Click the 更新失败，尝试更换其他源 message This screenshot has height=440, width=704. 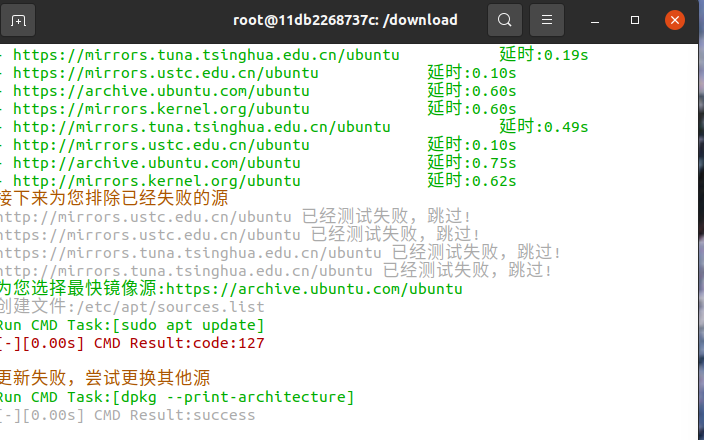(x=105, y=378)
